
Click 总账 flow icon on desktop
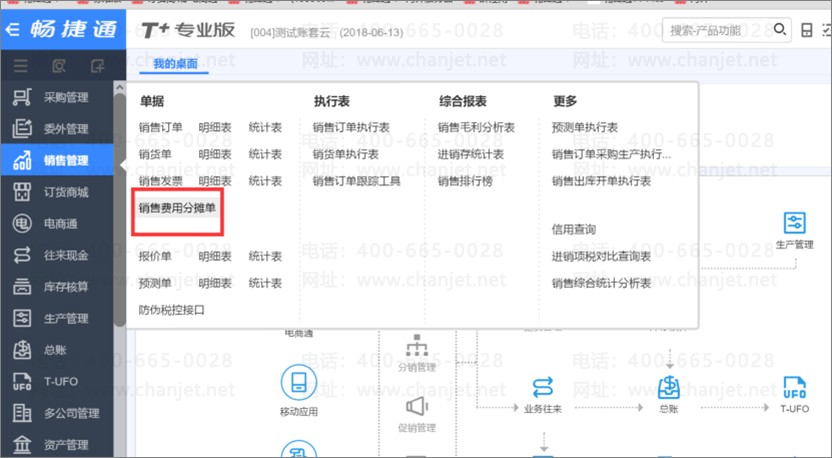(669, 387)
